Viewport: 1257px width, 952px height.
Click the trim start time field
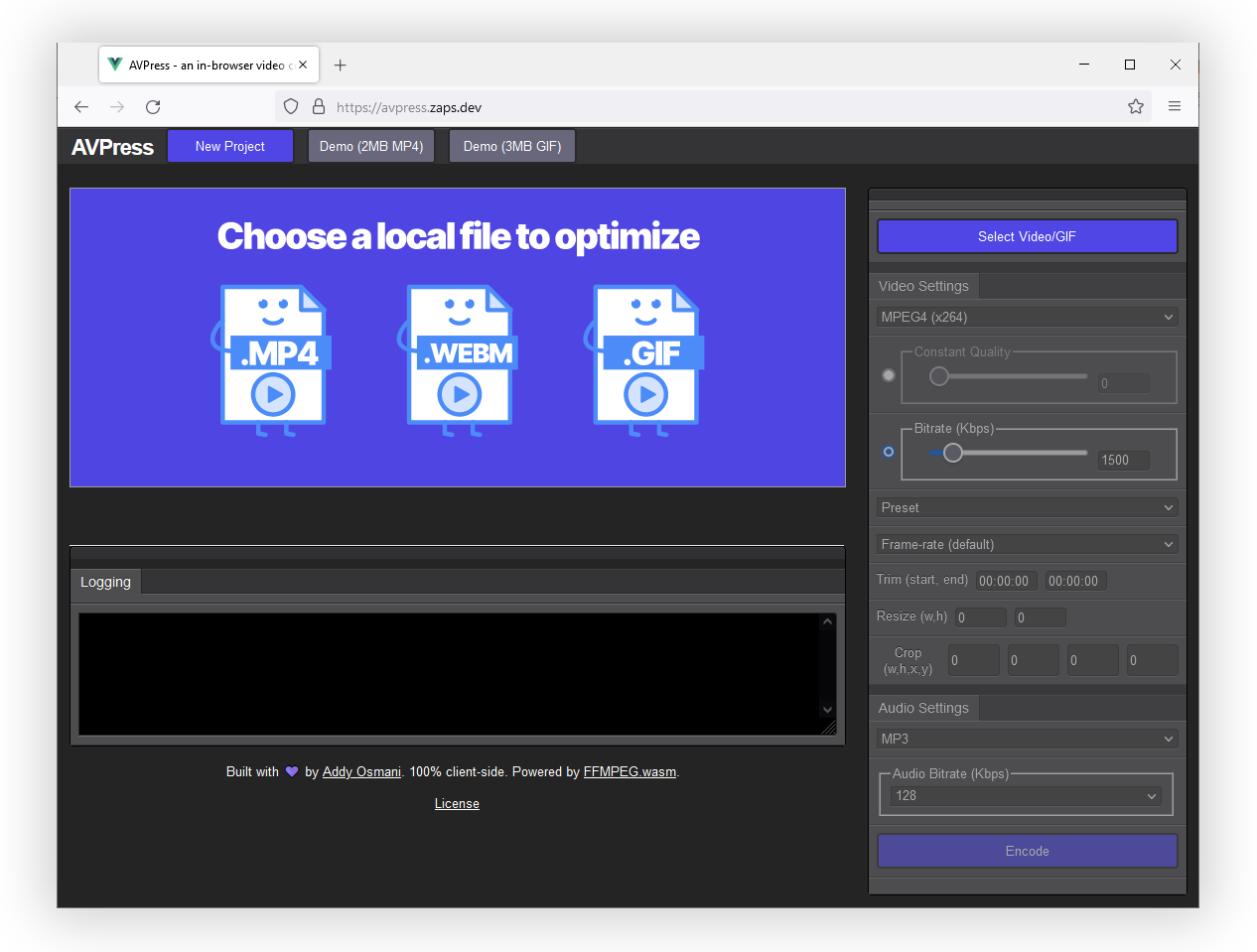point(1005,581)
